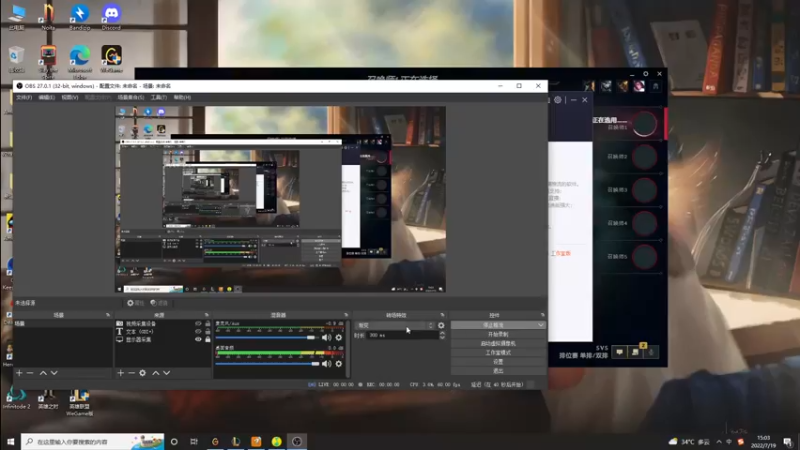Pop out the 控件 dock panel
Viewport: 800px width, 450px height.
tap(542, 315)
